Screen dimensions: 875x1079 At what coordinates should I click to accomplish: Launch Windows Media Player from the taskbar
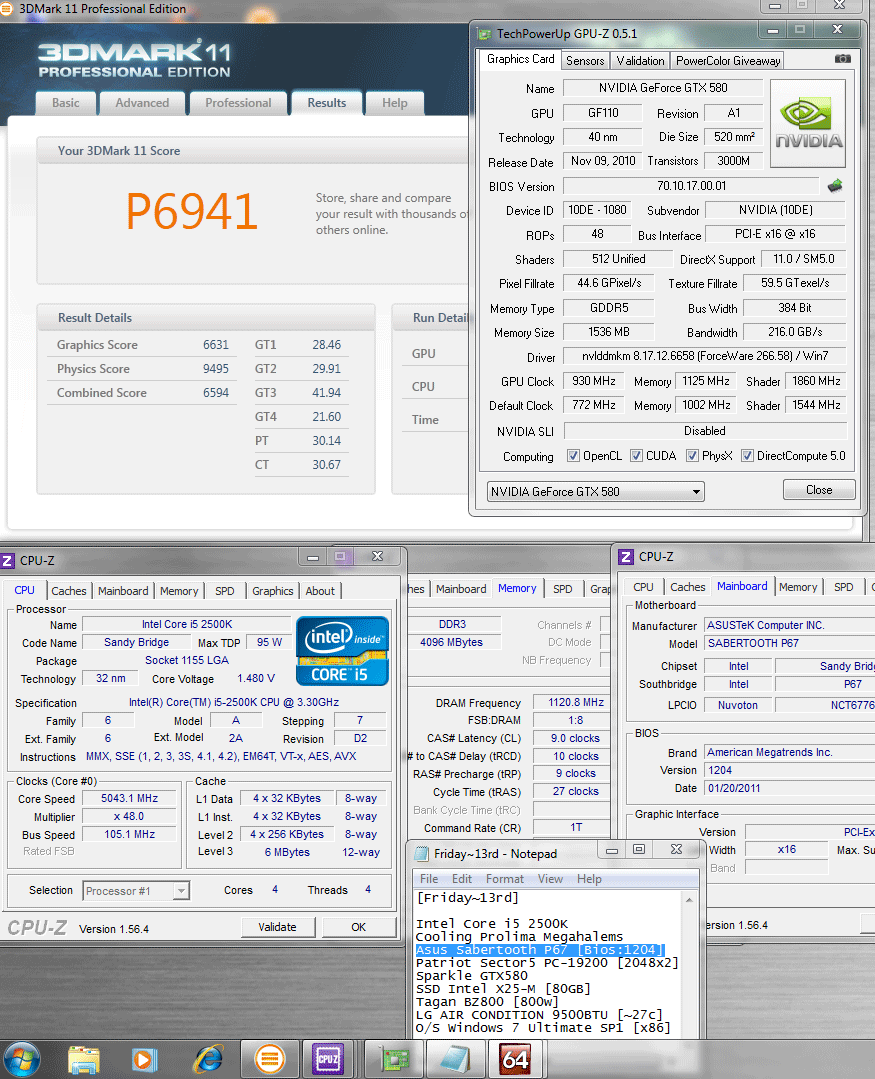tap(144, 1060)
